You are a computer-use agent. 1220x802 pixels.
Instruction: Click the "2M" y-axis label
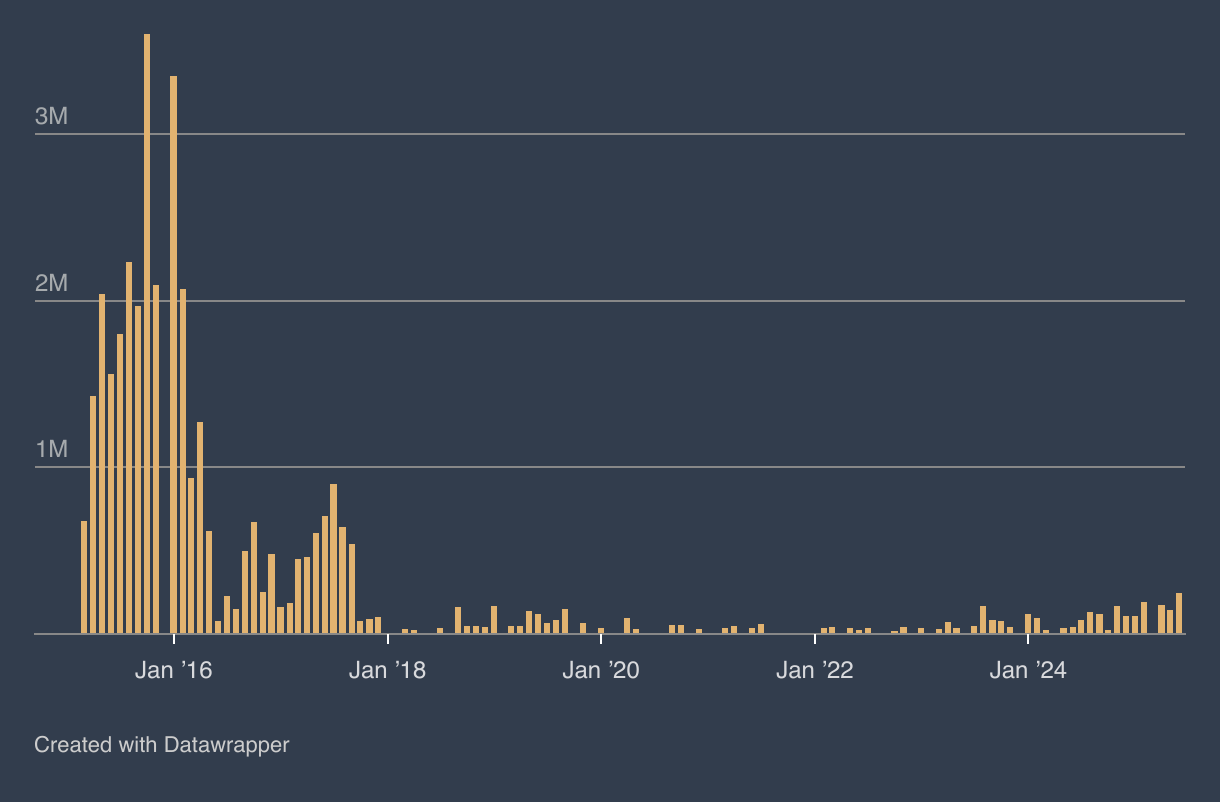(x=51, y=283)
